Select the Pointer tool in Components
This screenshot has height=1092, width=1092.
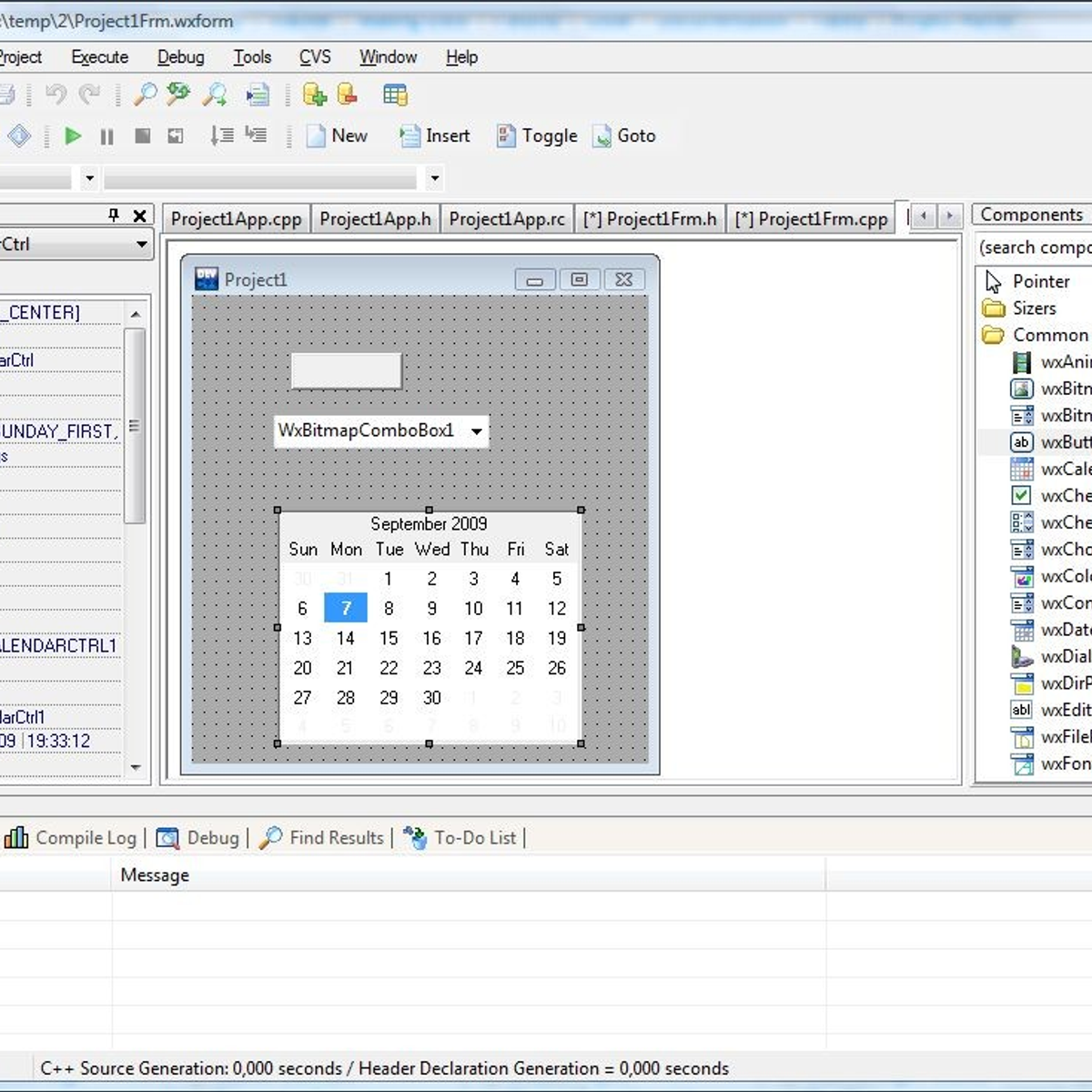coord(1040,282)
